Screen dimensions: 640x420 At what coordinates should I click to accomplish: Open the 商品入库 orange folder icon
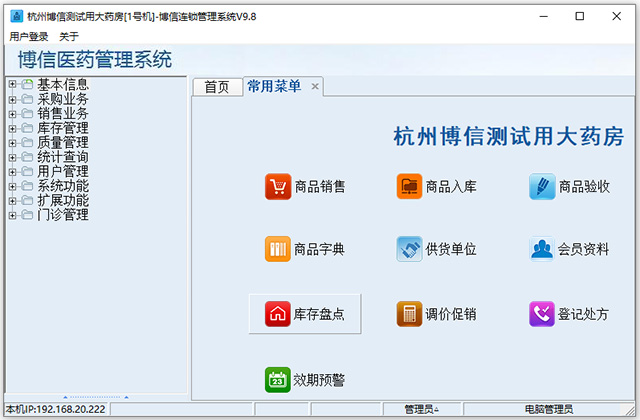click(x=409, y=187)
